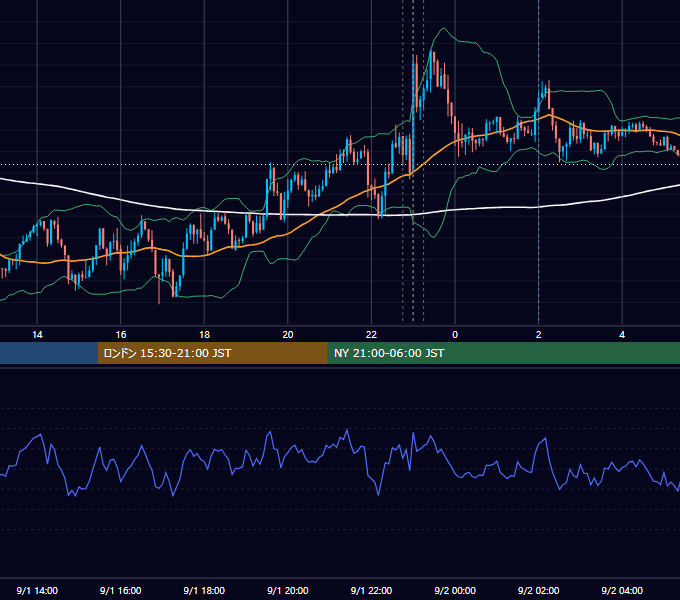Click the 9/1 20:00 time label
Screen dimensions: 680x600
click(288, 590)
